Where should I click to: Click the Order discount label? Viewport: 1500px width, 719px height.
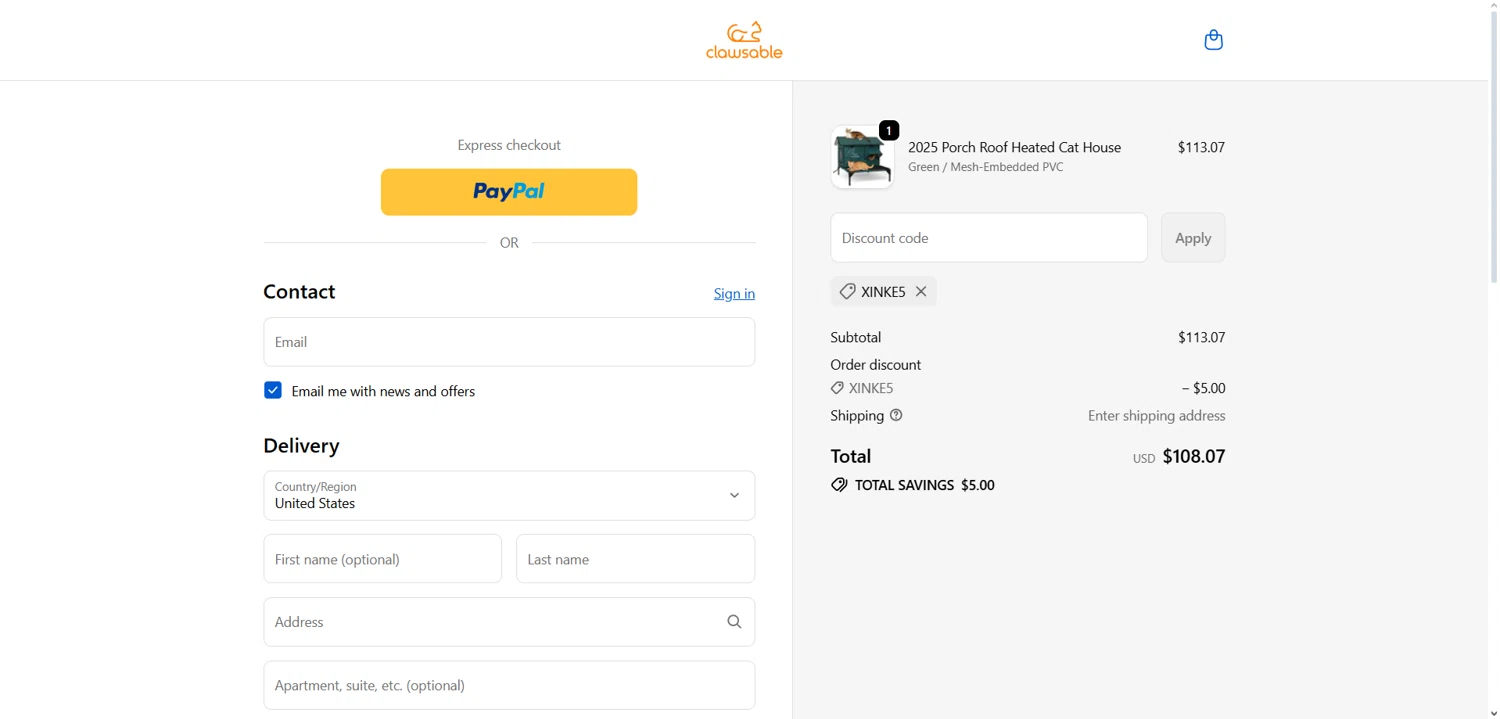[875, 365]
